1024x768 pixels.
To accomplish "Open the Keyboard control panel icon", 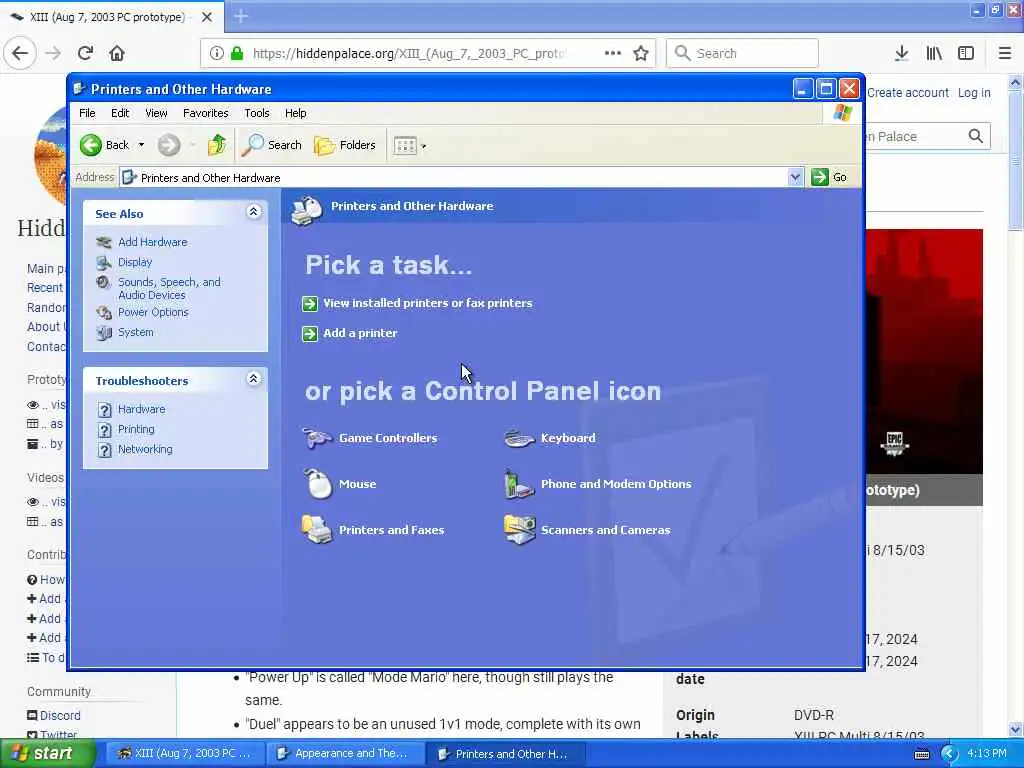I will (519, 438).
